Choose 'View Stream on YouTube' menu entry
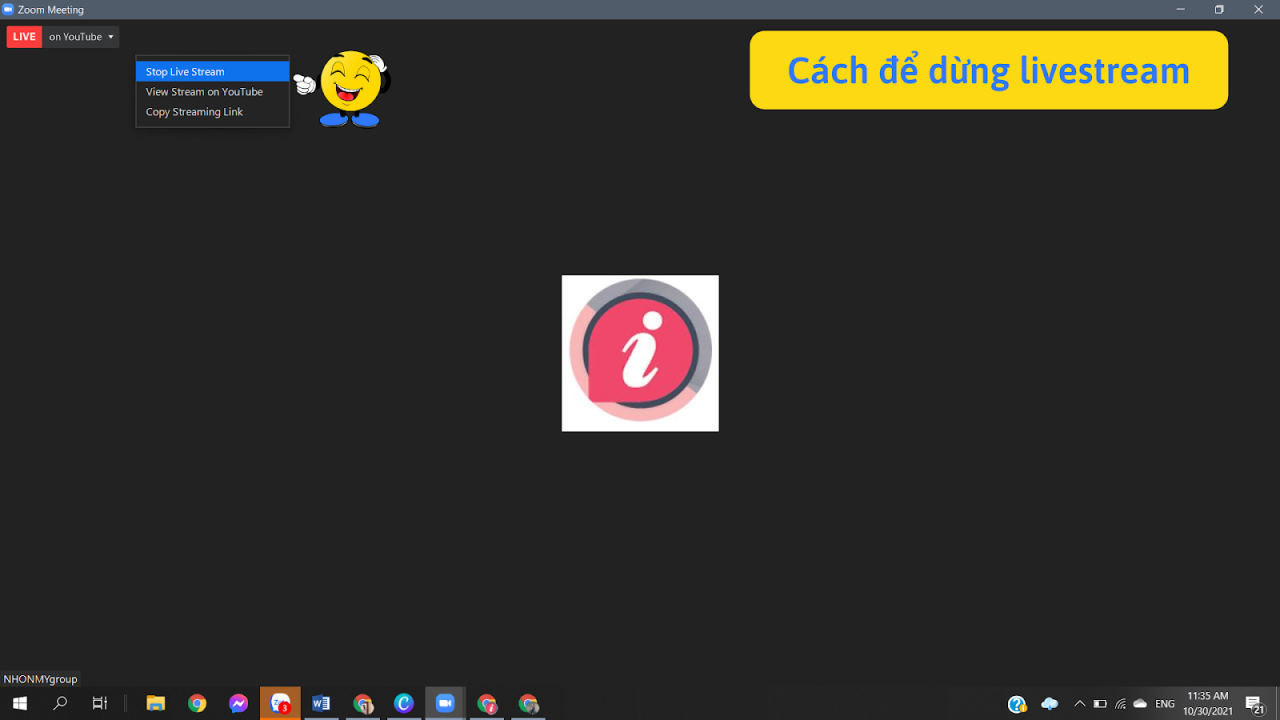 coord(204,91)
